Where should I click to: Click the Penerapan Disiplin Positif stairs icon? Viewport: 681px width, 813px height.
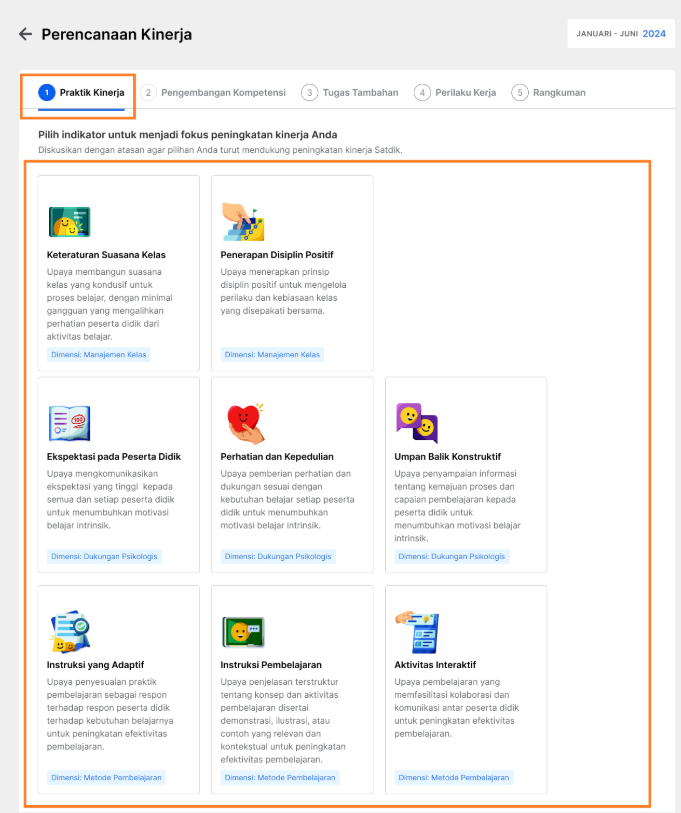pos(243,222)
